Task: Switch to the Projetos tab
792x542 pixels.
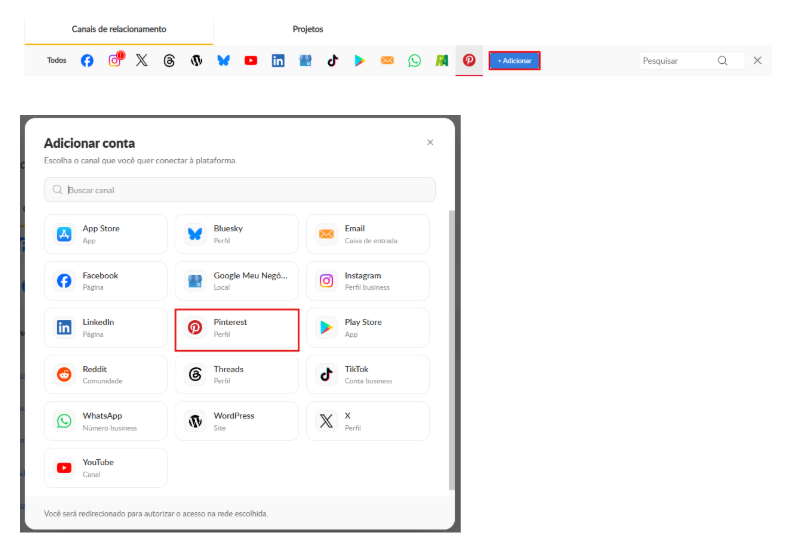Action: coord(308,29)
